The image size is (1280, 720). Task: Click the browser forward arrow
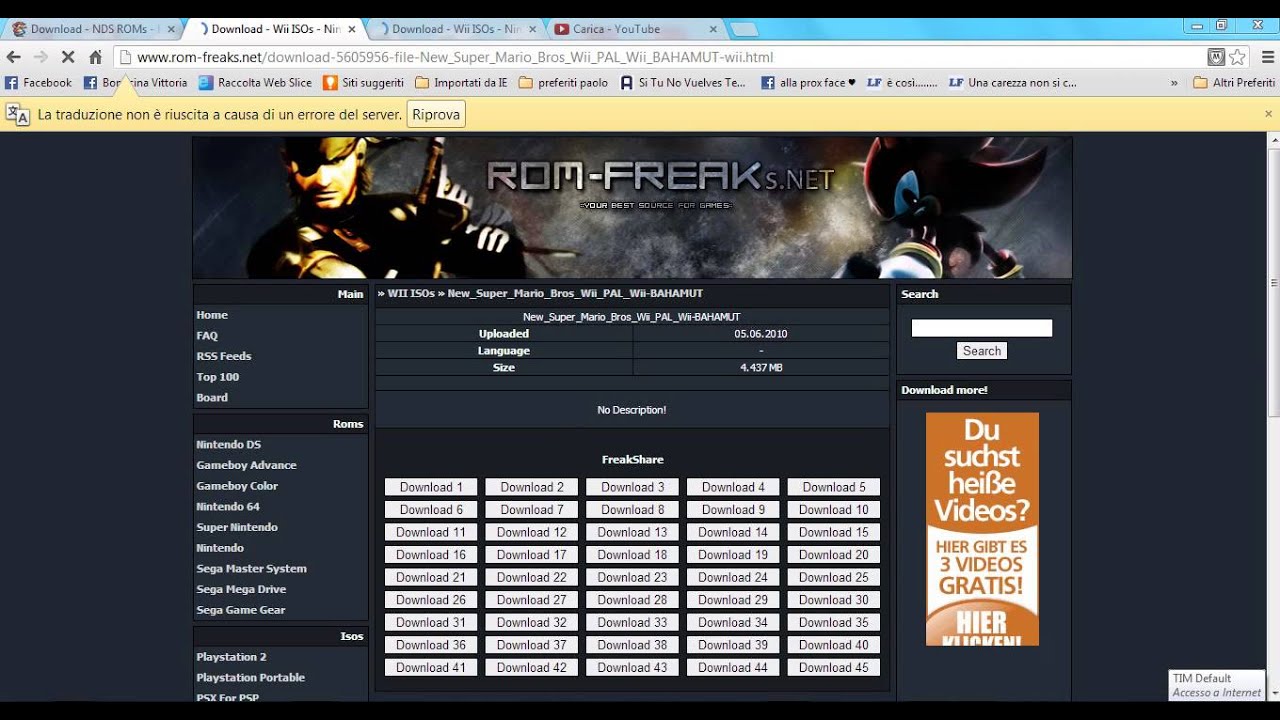[41, 57]
